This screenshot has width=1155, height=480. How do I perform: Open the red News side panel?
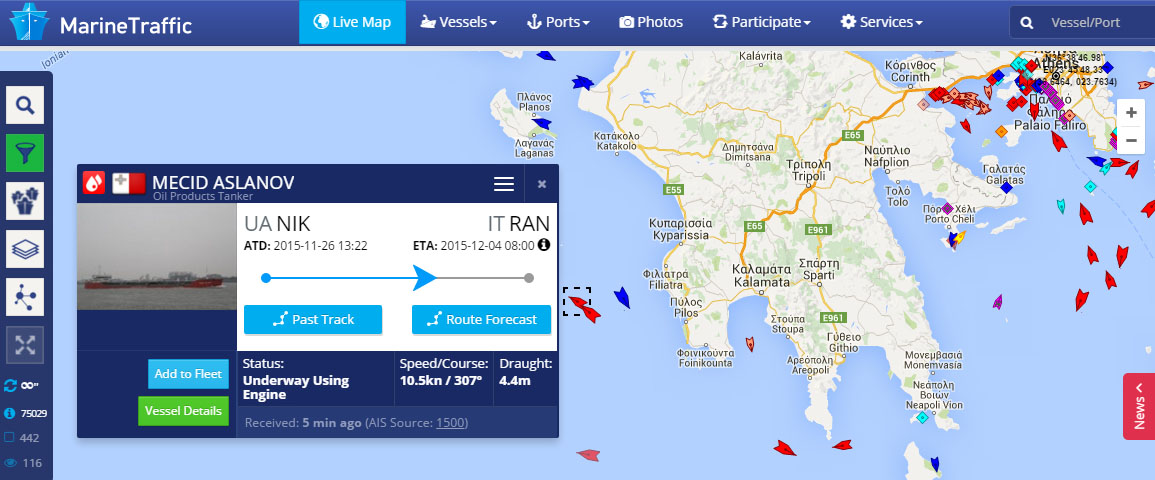[1139, 406]
